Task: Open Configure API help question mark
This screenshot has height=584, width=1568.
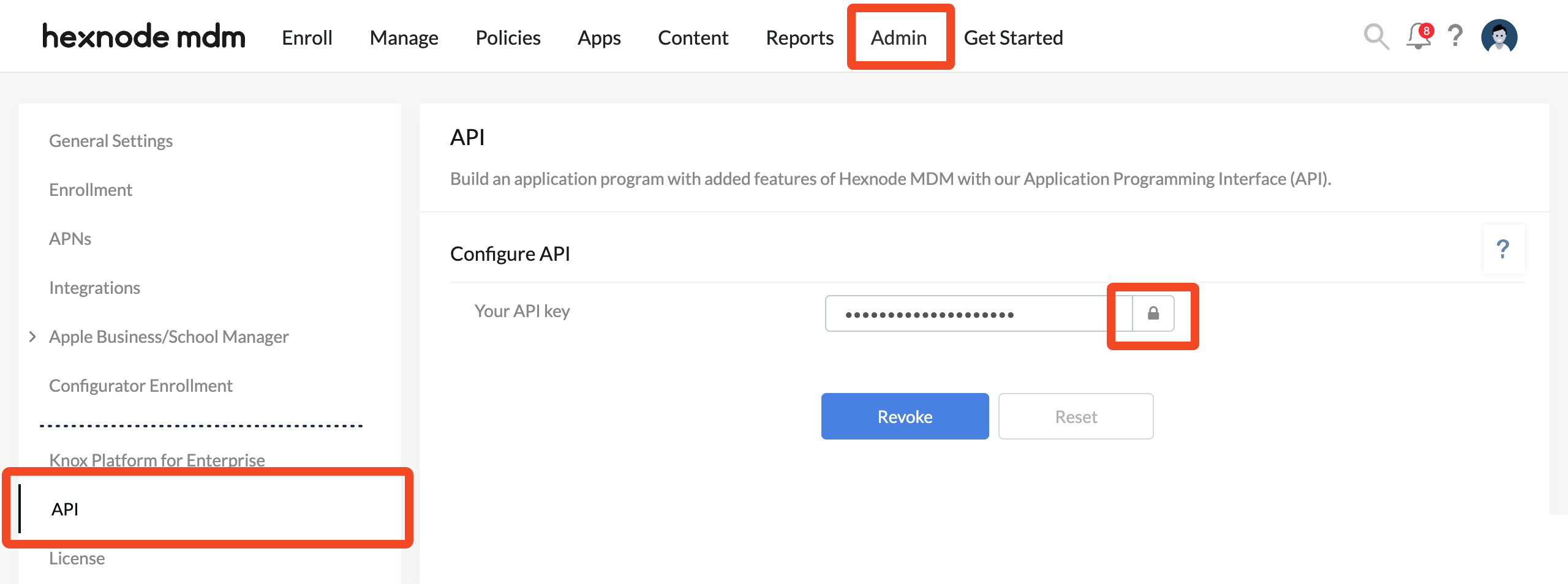Action: coord(1503,249)
